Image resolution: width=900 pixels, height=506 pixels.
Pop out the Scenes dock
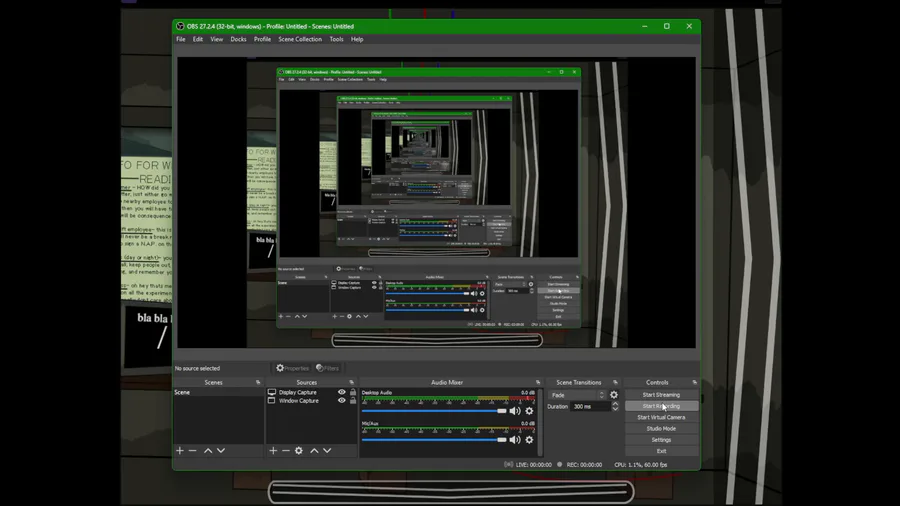[258, 382]
